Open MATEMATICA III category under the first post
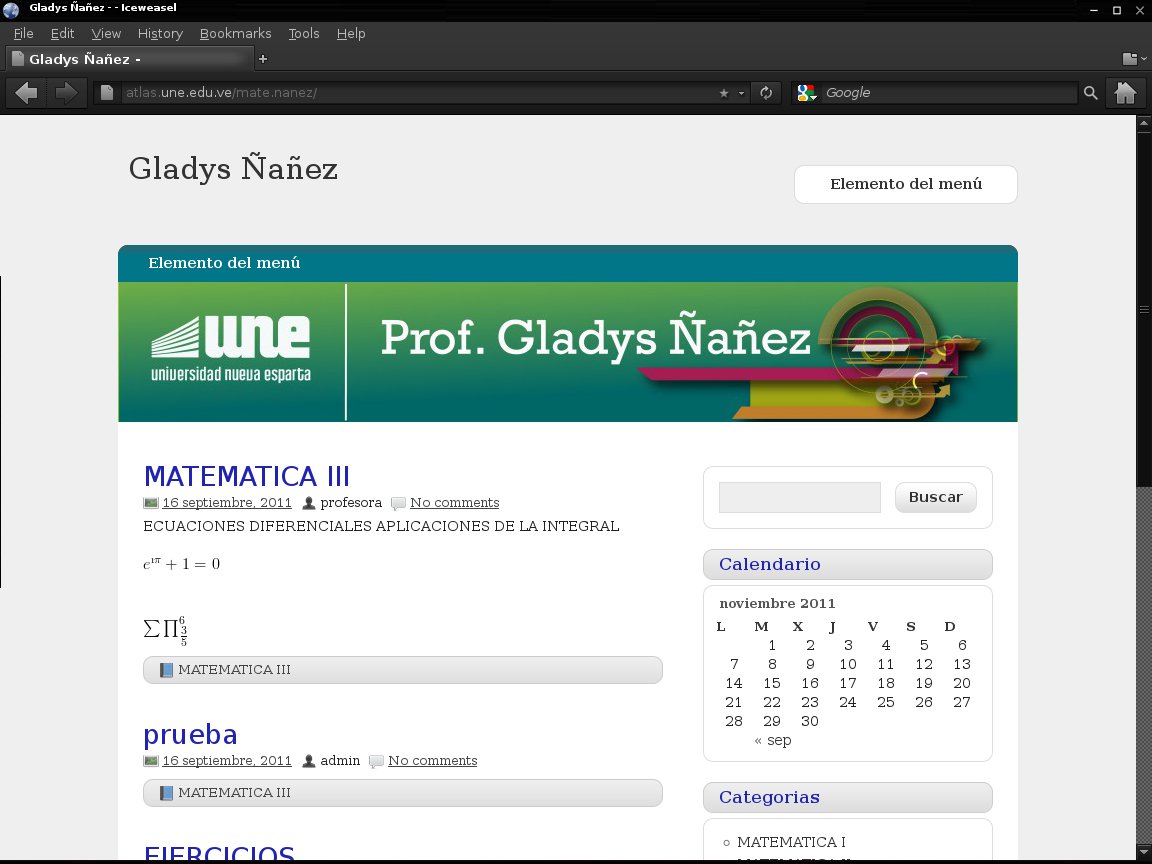Image resolution: width=1152 pixels, height=864 pixels. point(234,669)
